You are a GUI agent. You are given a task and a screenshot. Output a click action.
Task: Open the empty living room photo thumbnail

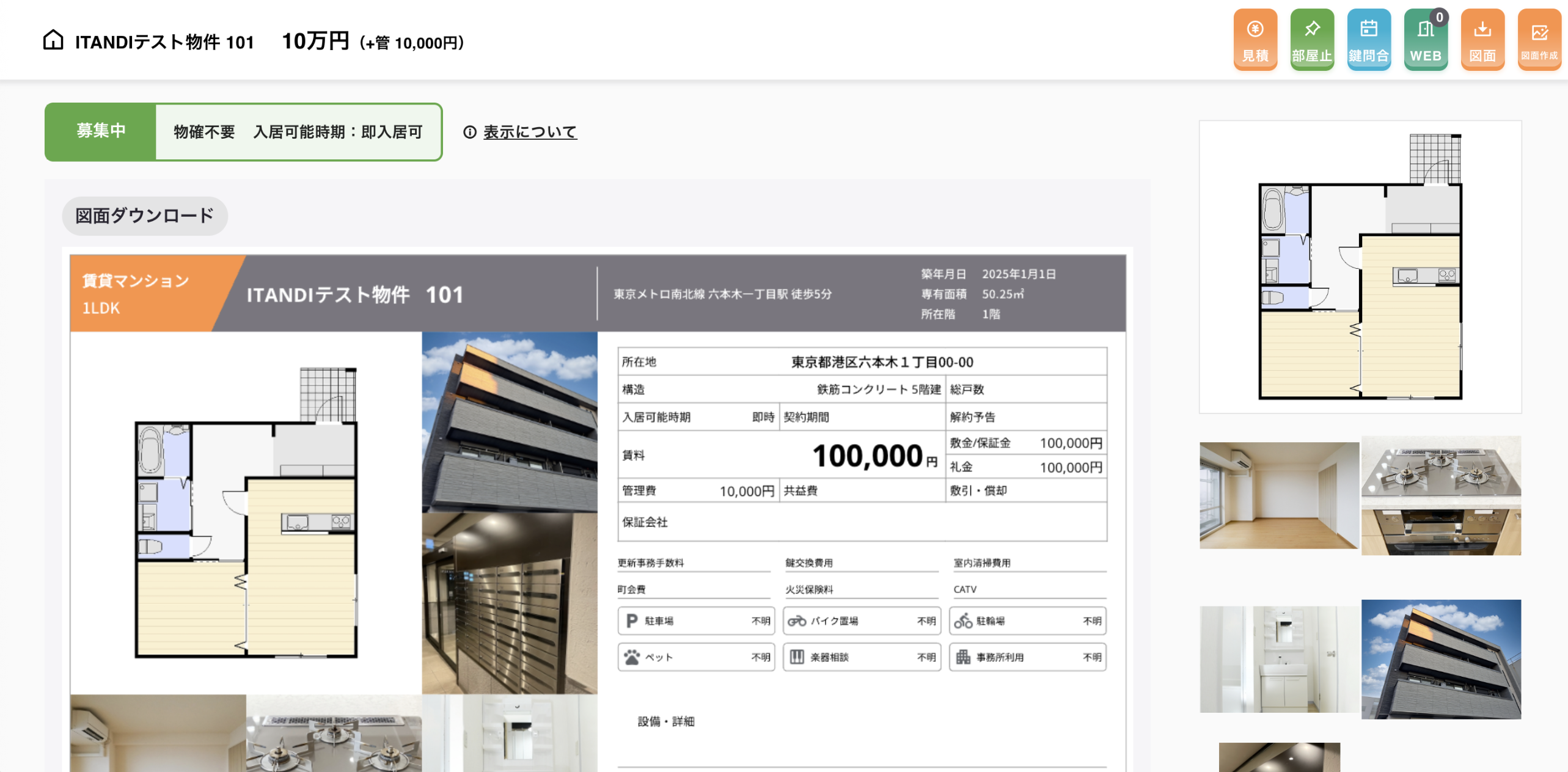click(1279, 495)
